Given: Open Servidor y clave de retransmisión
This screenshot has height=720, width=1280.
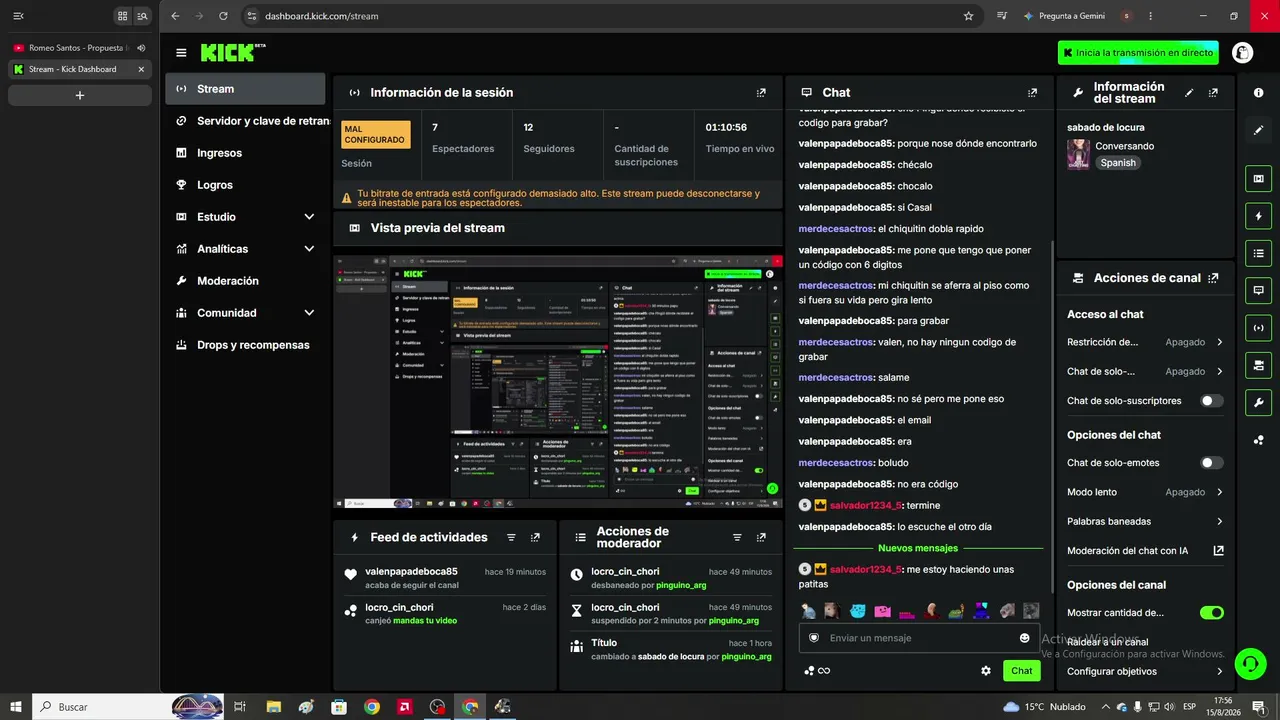Looking at the screenshot, I should (x=245, y=121).
